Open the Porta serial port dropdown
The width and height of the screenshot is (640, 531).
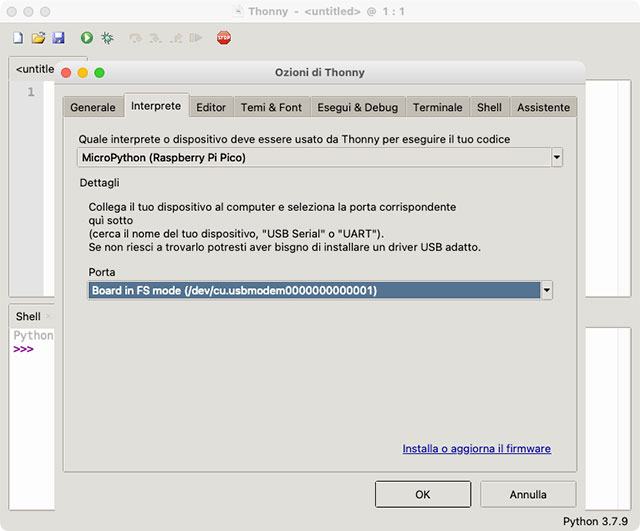coord(546,290)
